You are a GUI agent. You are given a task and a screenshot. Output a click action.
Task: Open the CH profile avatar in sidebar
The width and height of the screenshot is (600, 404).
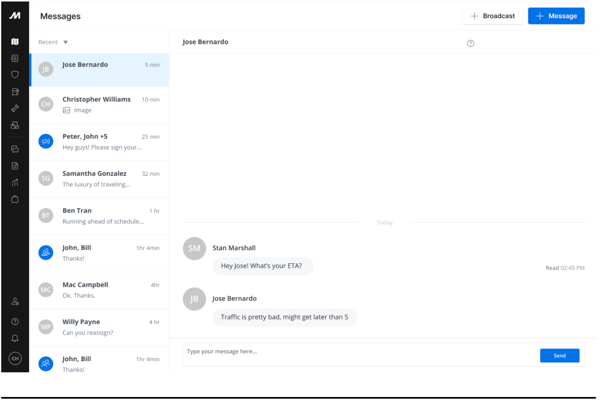click(x=15, y=358)
